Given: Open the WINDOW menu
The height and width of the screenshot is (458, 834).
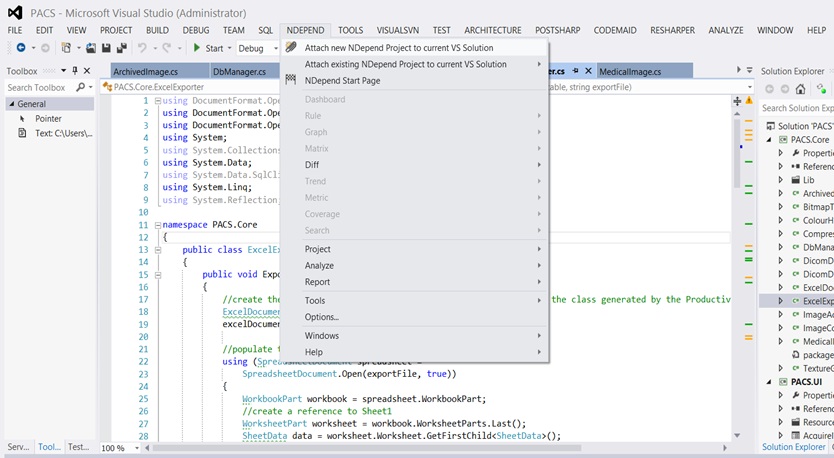Looking at the screenshot, I should (x=775, y=30).
